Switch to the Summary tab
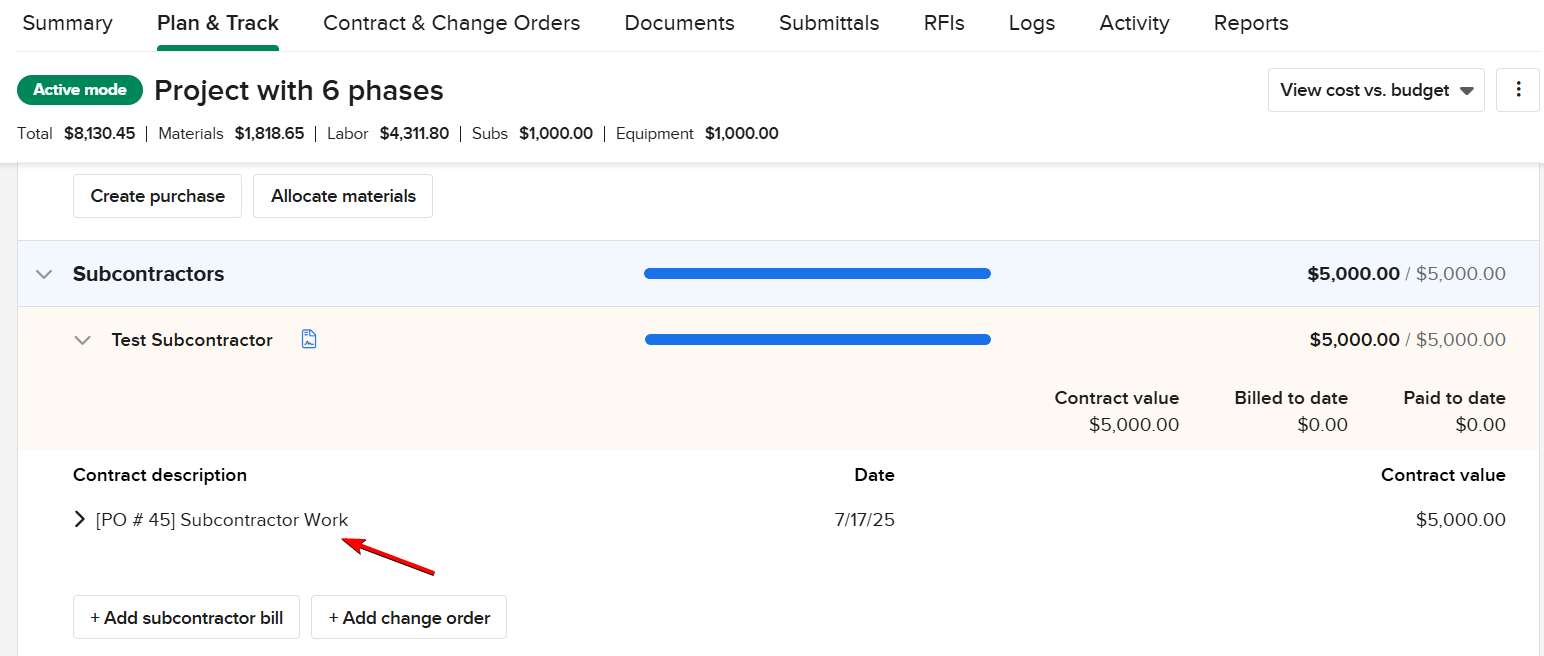1544x656 pixels. pos(68,23)
